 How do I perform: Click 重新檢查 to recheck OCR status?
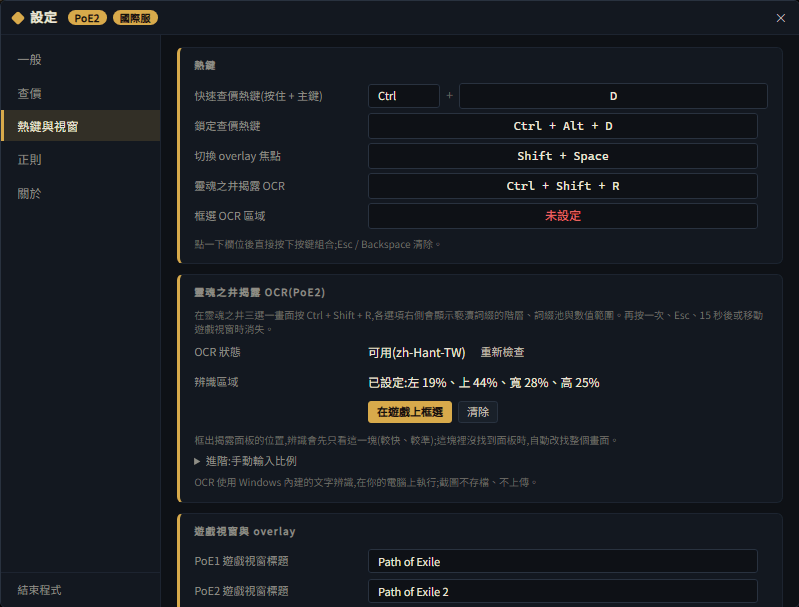(502, 352)
